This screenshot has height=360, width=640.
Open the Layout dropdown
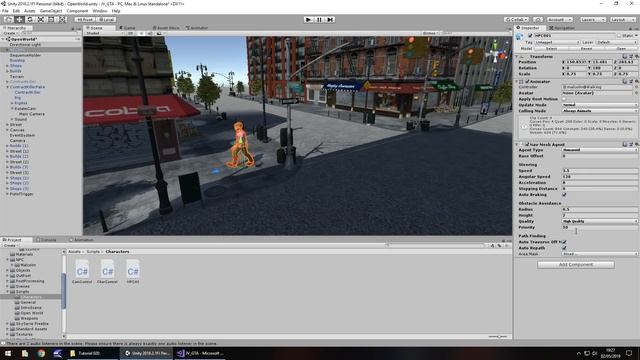[622, 19]
